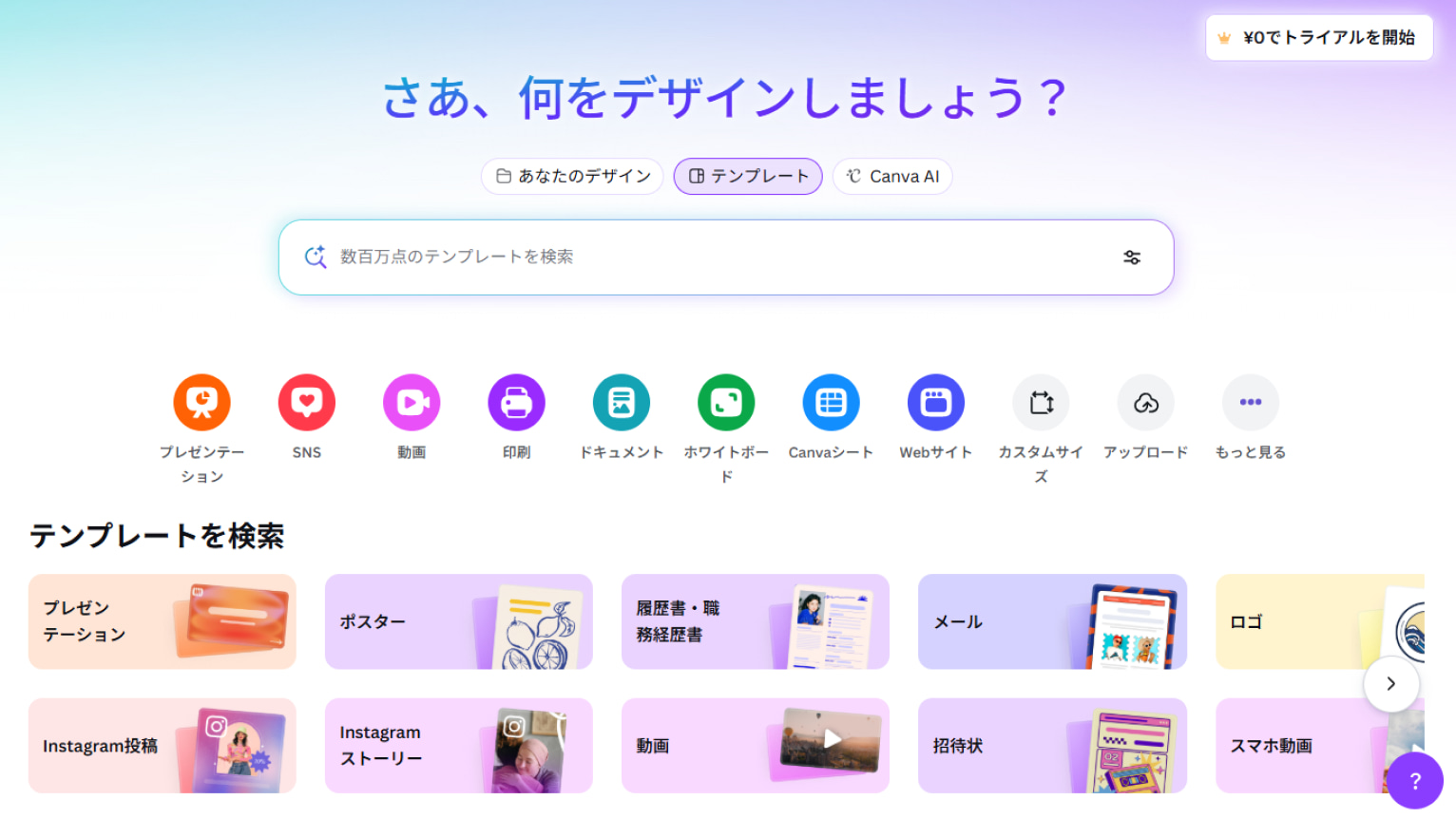1456x819 pixels.
Task: Select the プレゼンテーション design type icon
Action: pyautogui.click(x=201, y=402)
